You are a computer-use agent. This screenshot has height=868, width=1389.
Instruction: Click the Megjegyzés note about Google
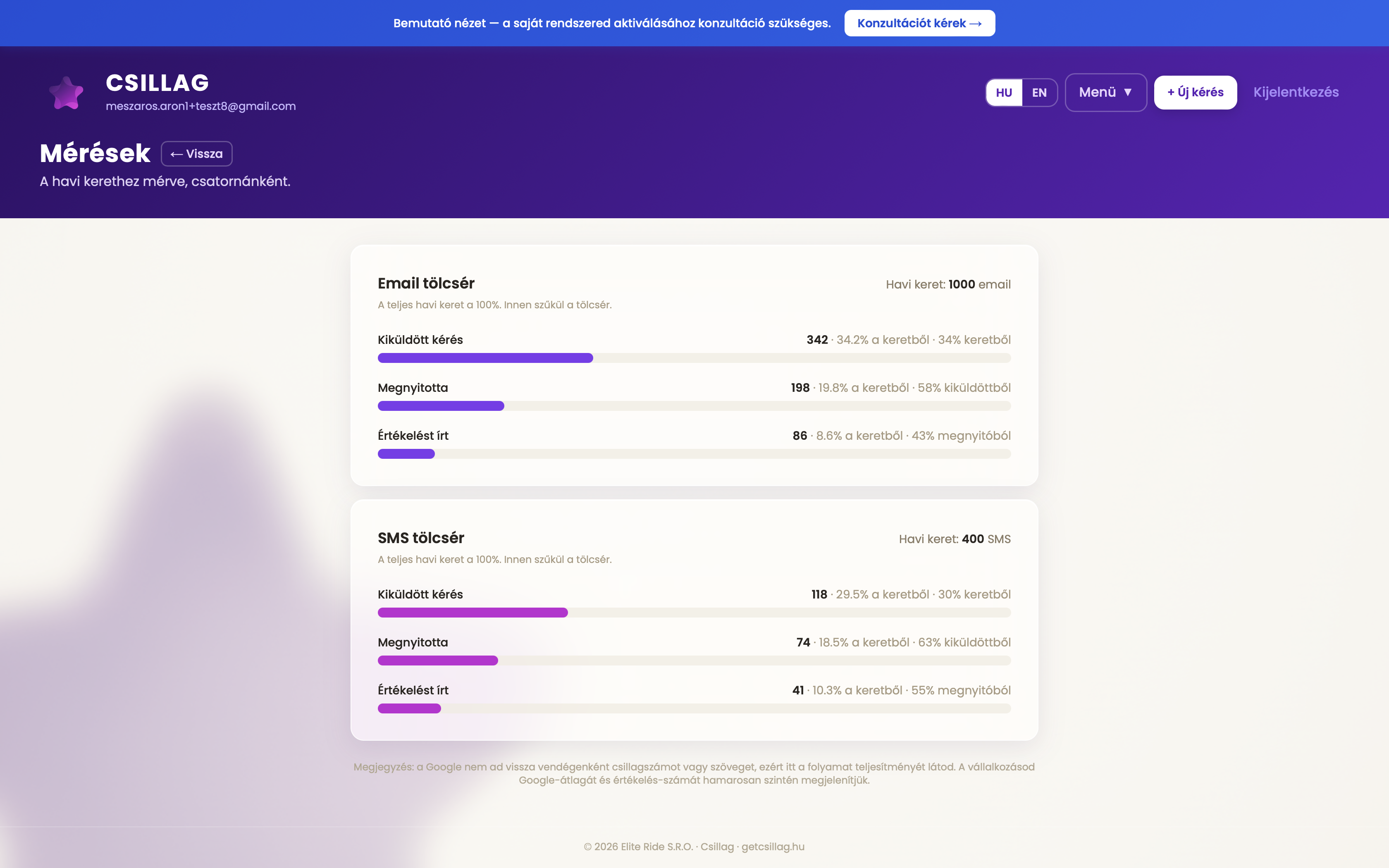pos(694,773)
